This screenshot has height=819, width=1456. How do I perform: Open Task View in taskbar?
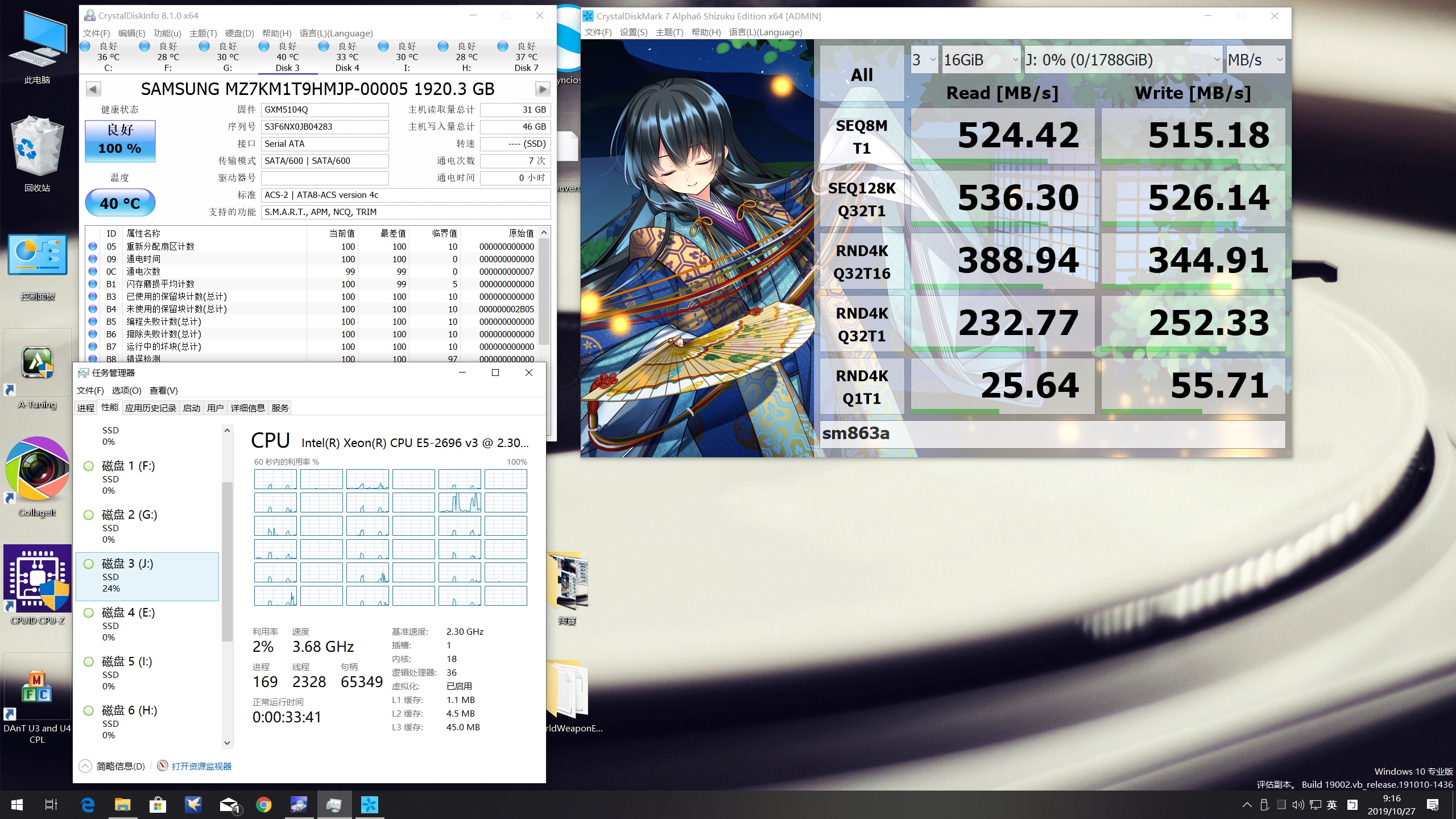51,805
